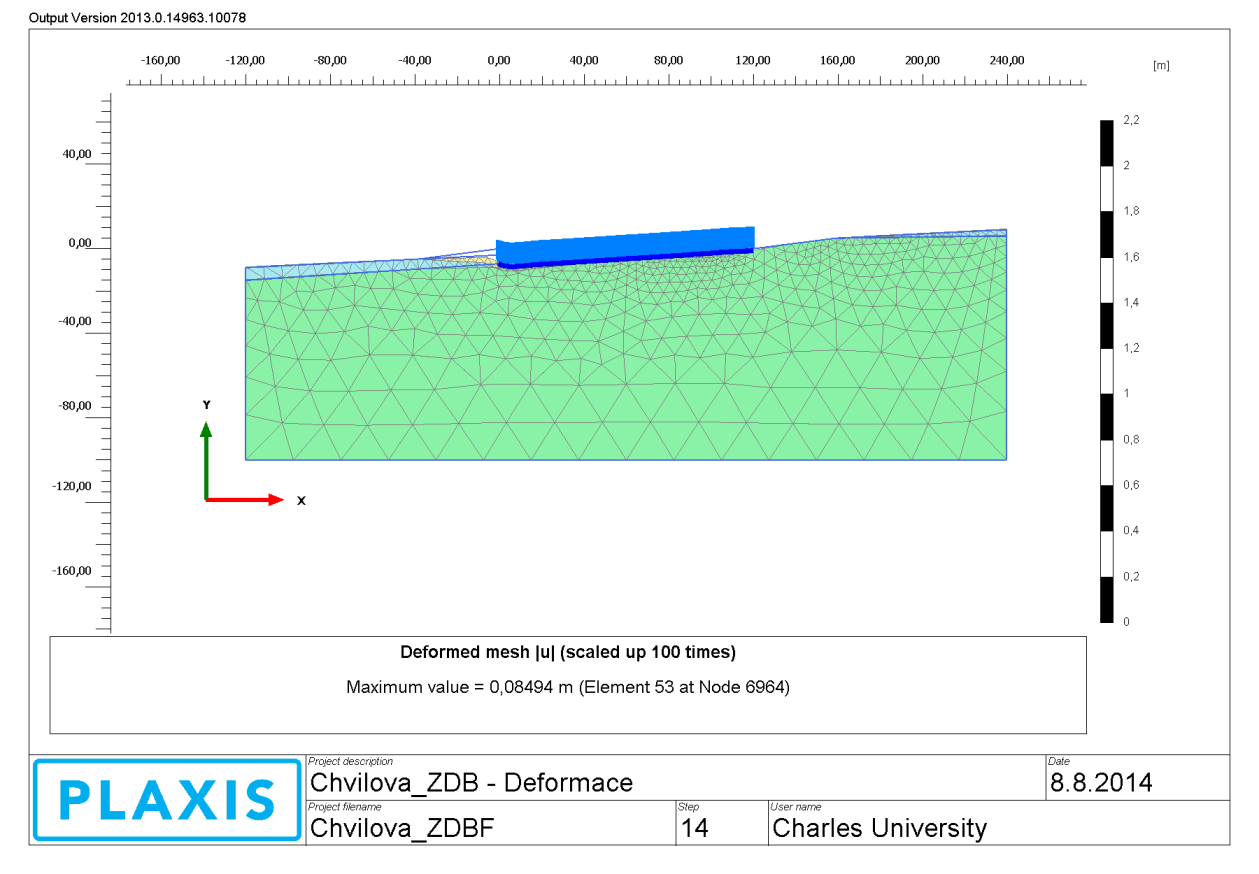Click the legend value "0,6"

point(1131,485)
